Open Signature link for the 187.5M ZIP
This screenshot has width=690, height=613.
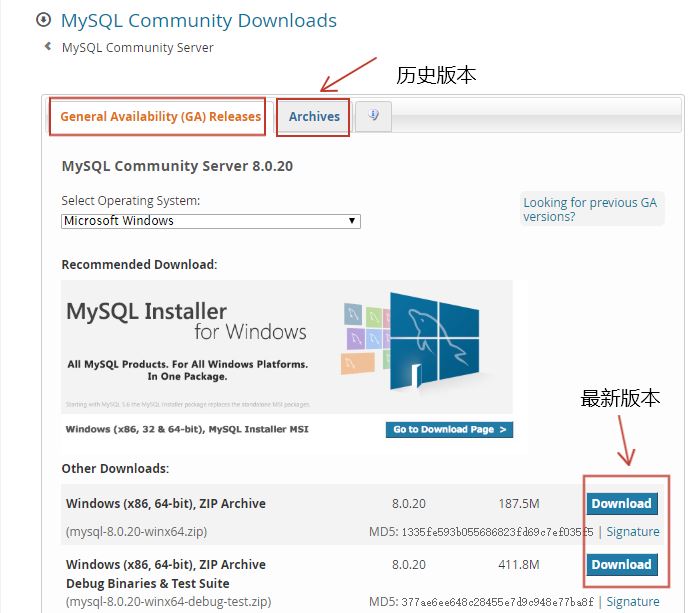633,532
